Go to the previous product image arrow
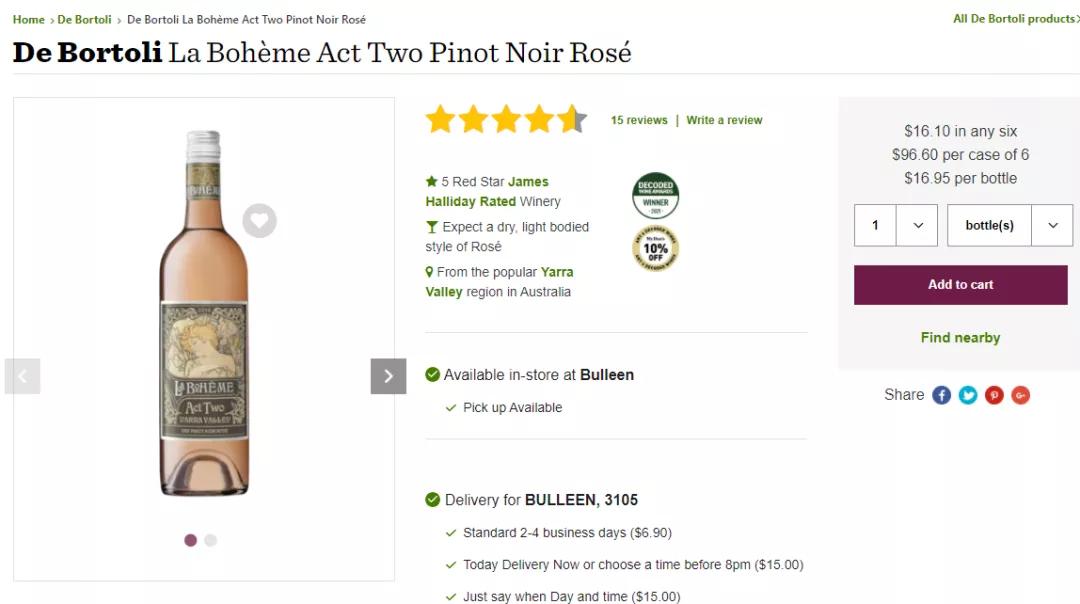The height and width of the screenshot is (604, 1080). click(22, 376)
